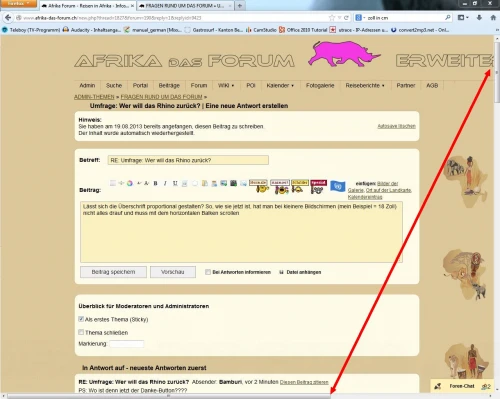The height and width of the screenshot is (399, 500).
Task: Toggle 'Bei Antworten informieren' checkbox
Action: pyautogui.click(x=208, y=272)
